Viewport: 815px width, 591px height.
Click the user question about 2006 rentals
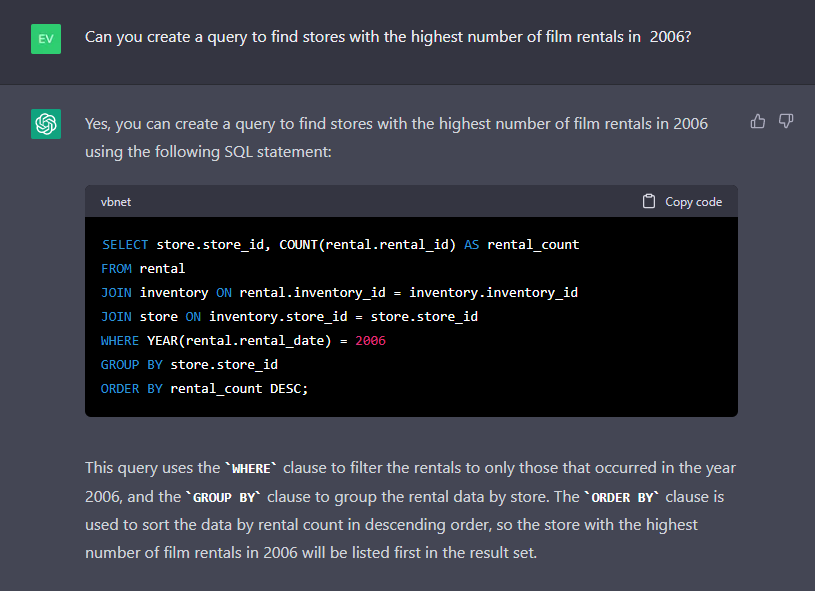(x=388, y=37)
